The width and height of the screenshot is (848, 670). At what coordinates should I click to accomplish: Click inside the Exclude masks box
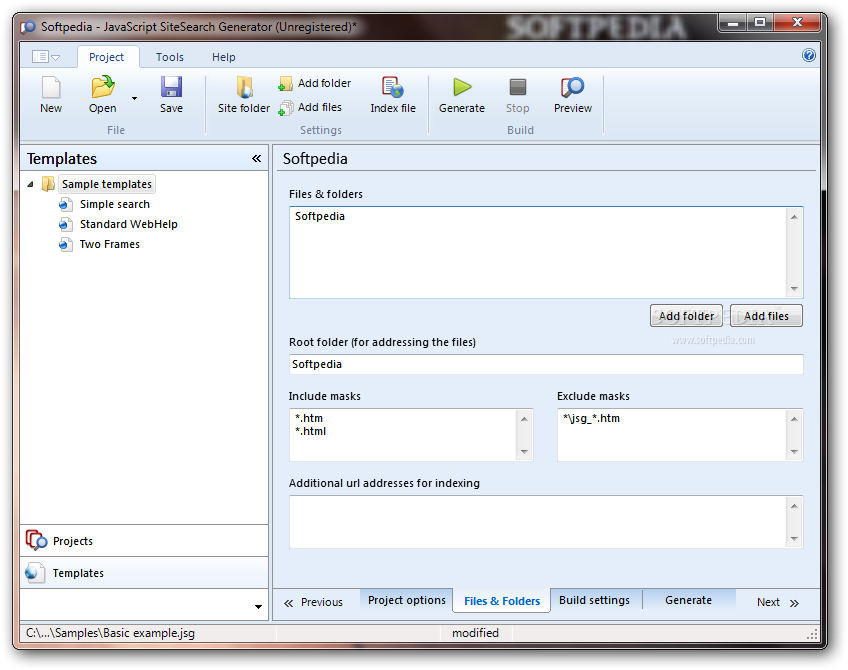[680, 435]
